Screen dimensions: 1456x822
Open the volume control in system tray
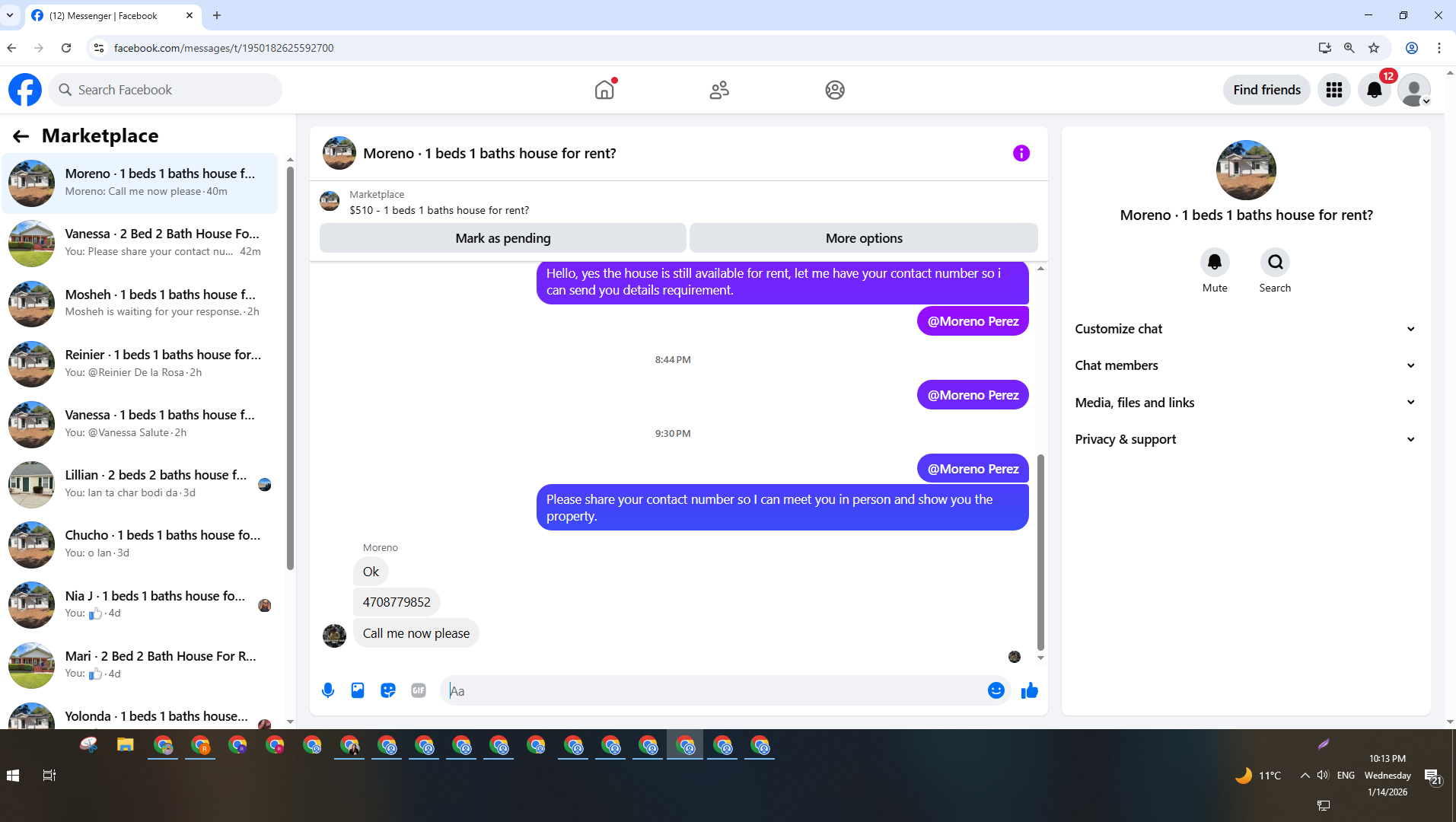click(x=1323, y=776)
